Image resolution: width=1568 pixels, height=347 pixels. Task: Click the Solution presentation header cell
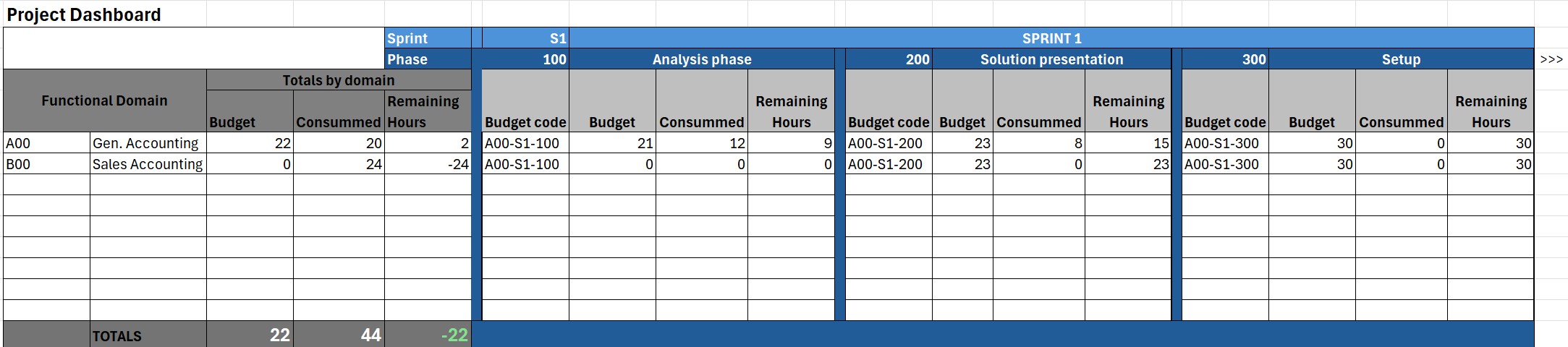point(1051,59)
